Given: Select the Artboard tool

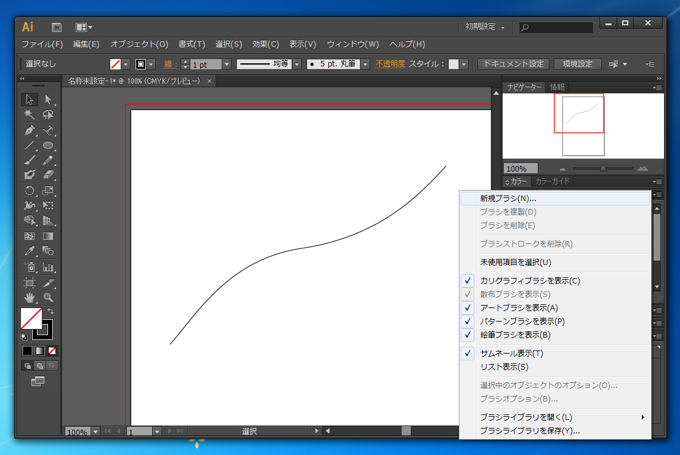Looking at the screenshot, I should (x=29, y=283).
